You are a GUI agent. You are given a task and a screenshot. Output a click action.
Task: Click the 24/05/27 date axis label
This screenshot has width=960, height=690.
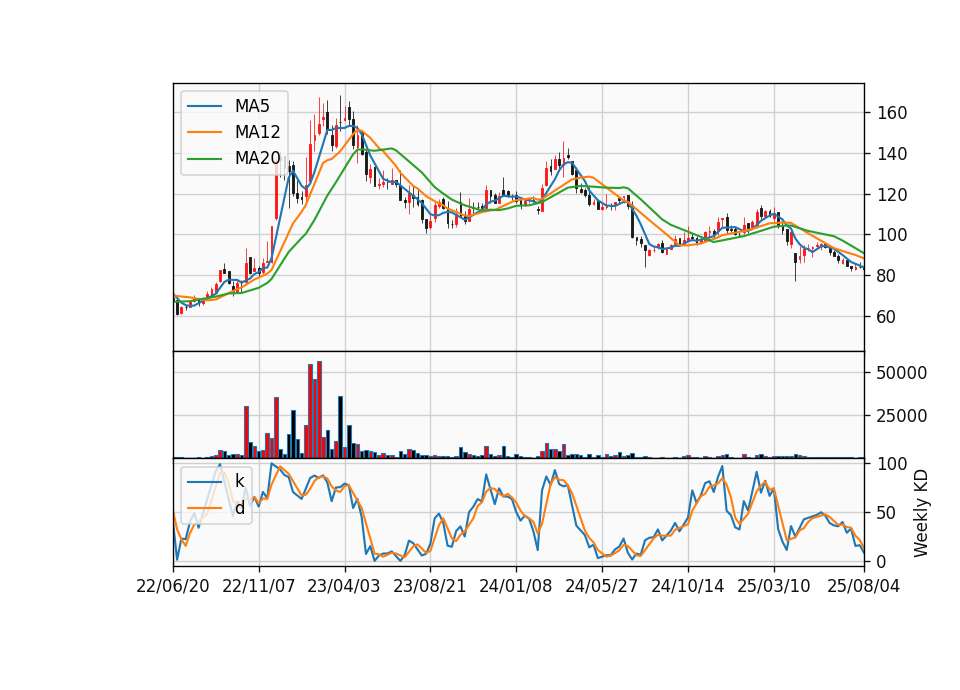(601, 586)
